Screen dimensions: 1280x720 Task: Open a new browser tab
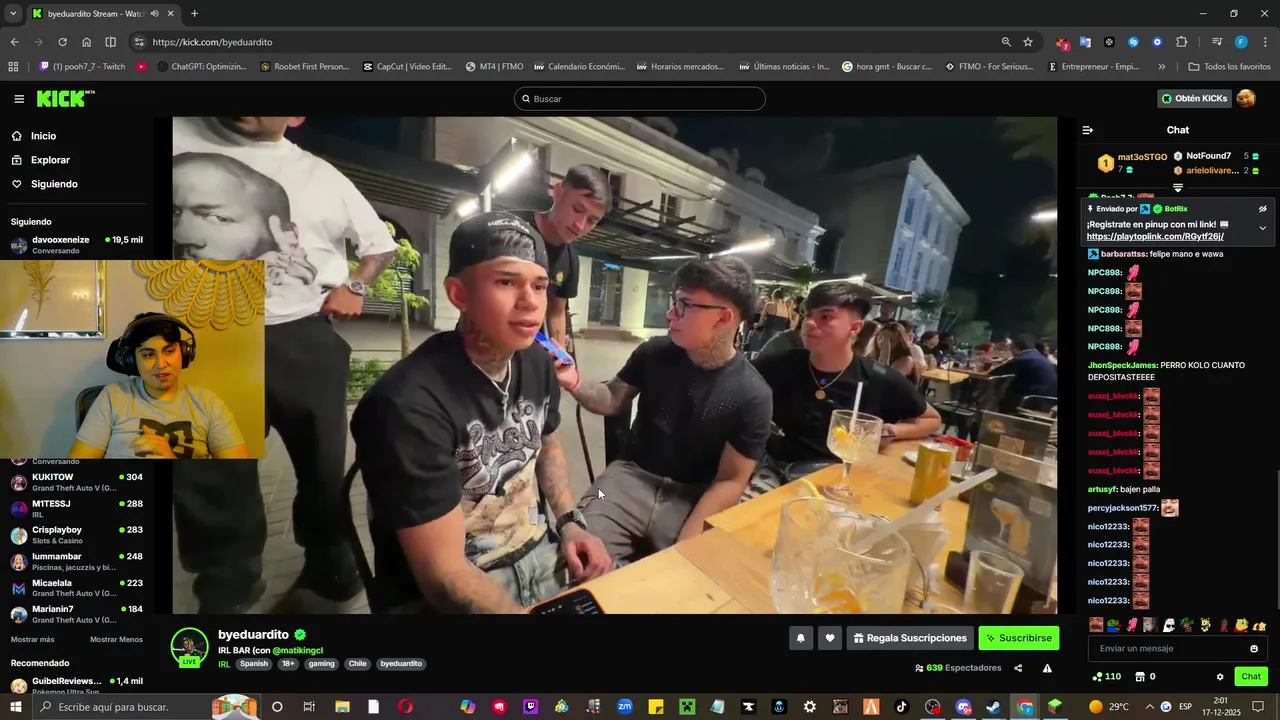click(194, 14)
